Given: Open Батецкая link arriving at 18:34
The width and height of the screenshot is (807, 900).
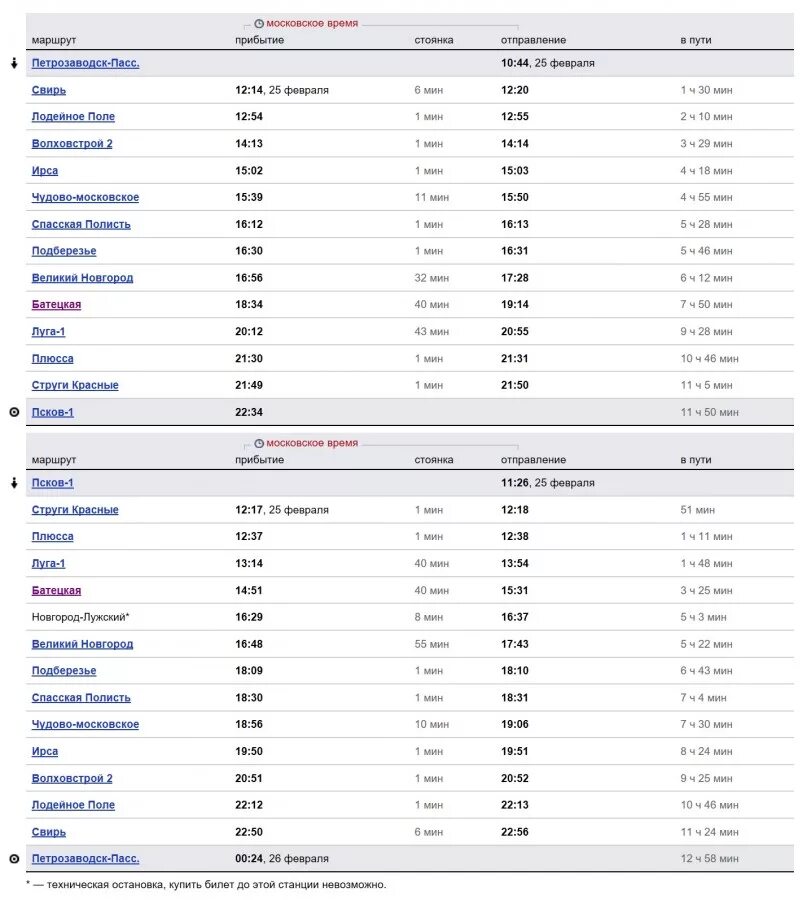Looking at the screenshot, I should tap(56, 304).
